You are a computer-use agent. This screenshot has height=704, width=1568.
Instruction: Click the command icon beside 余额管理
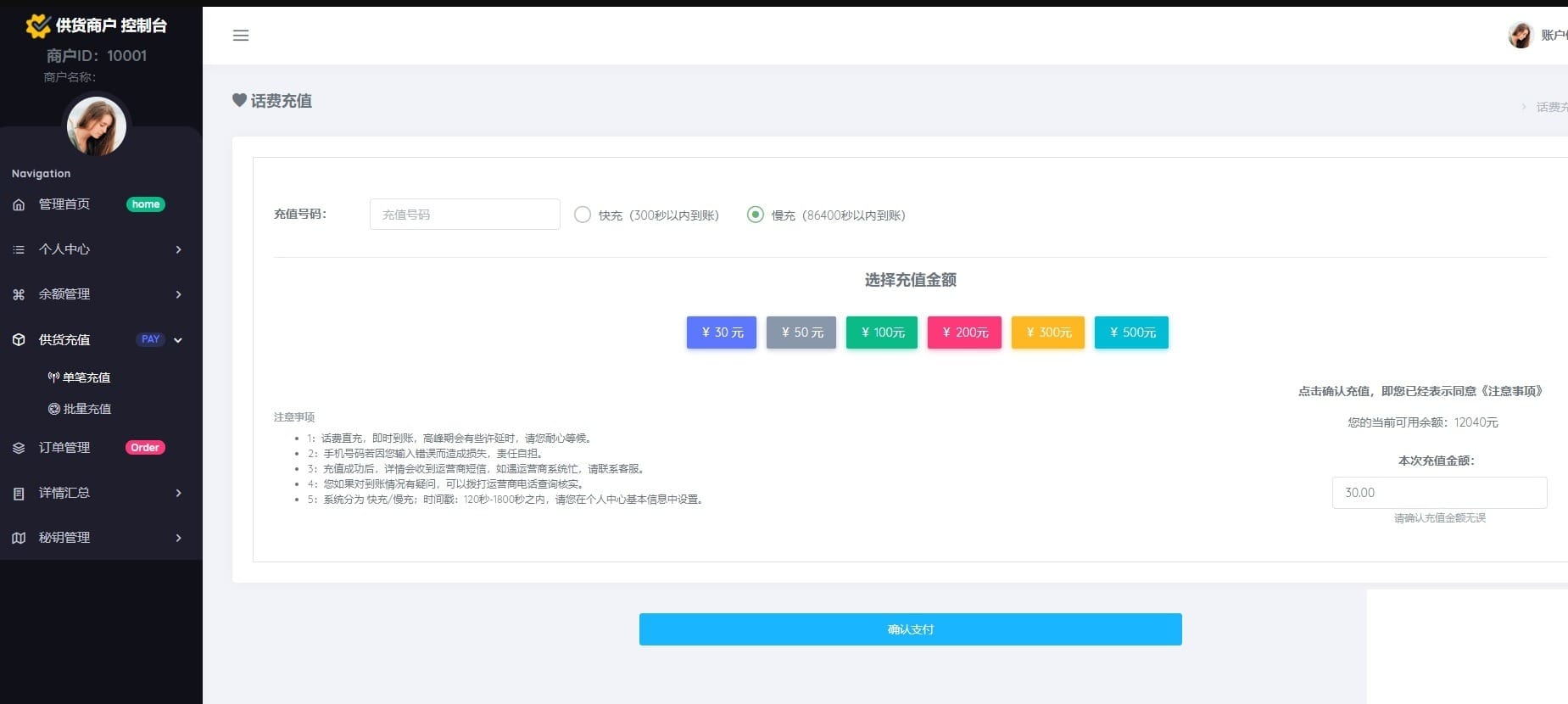(19, 294)
